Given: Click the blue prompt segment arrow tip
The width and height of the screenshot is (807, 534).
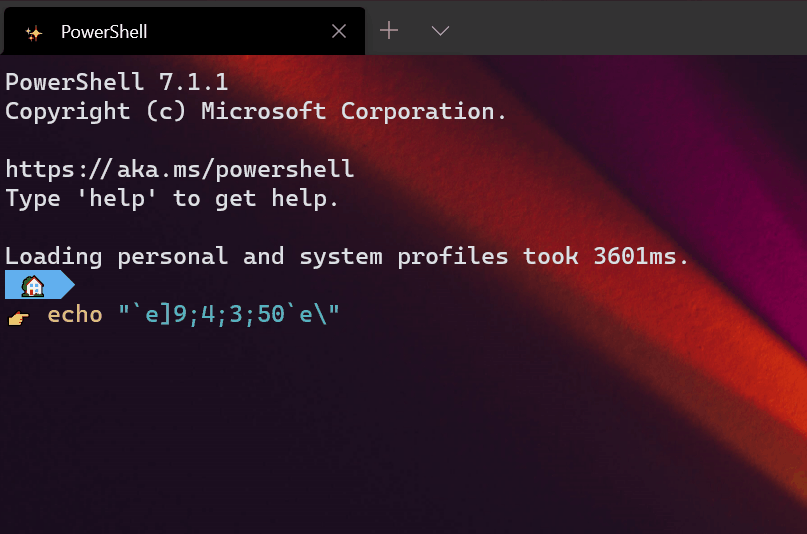Looking at the screenshot, I should (x=69, y=285).
